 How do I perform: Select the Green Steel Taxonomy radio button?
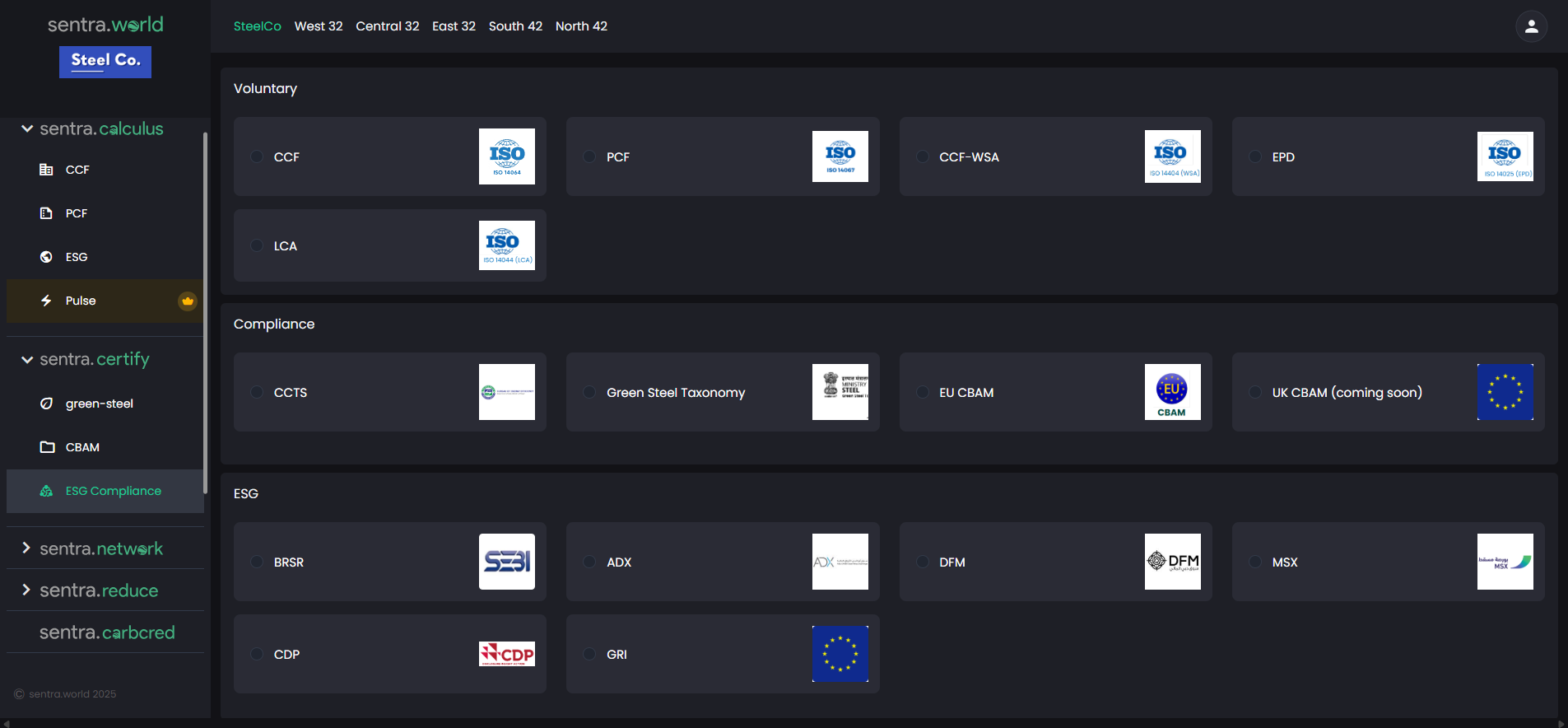click(x=589, y=392)
